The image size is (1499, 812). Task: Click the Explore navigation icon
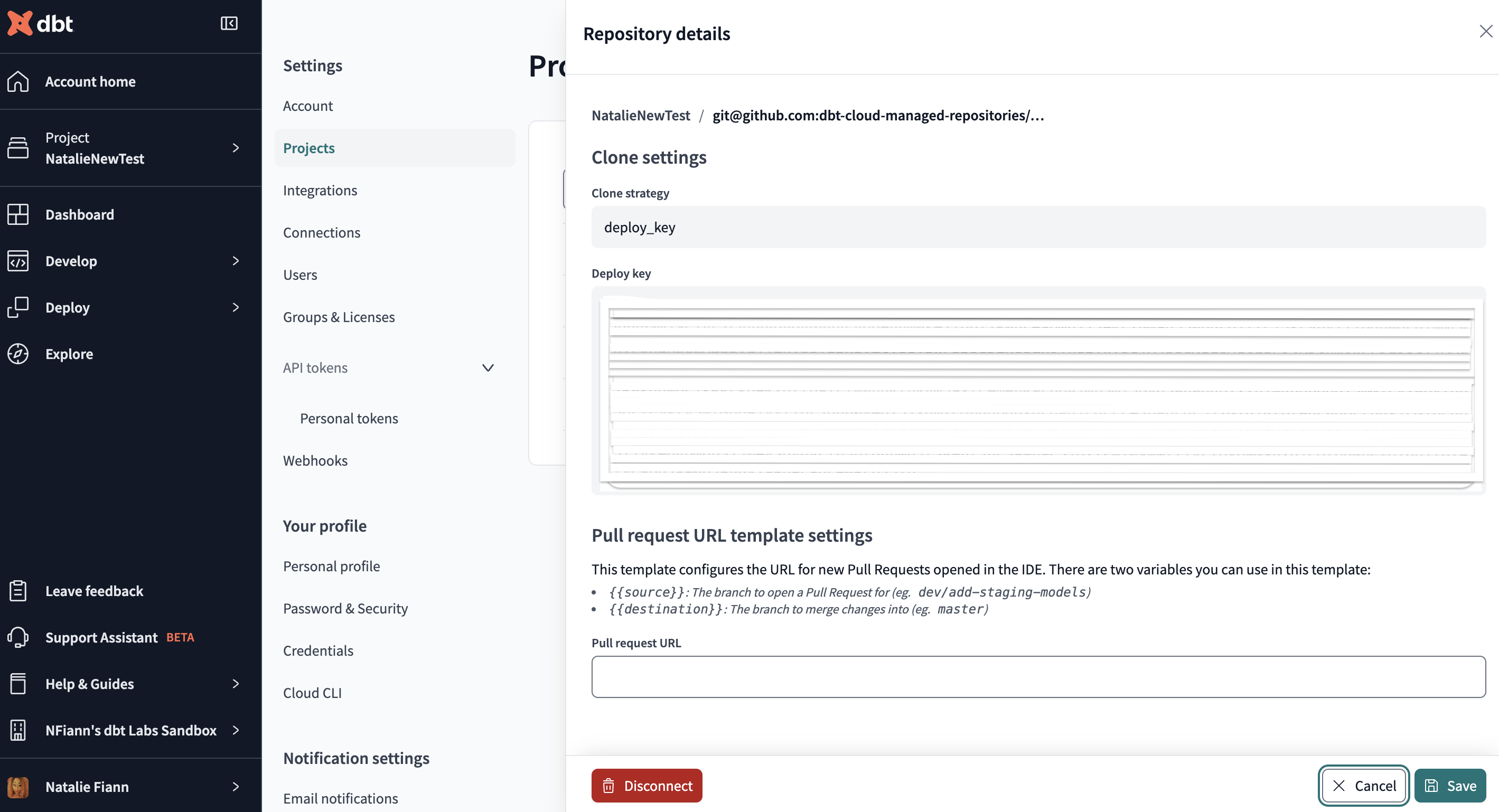19,354
